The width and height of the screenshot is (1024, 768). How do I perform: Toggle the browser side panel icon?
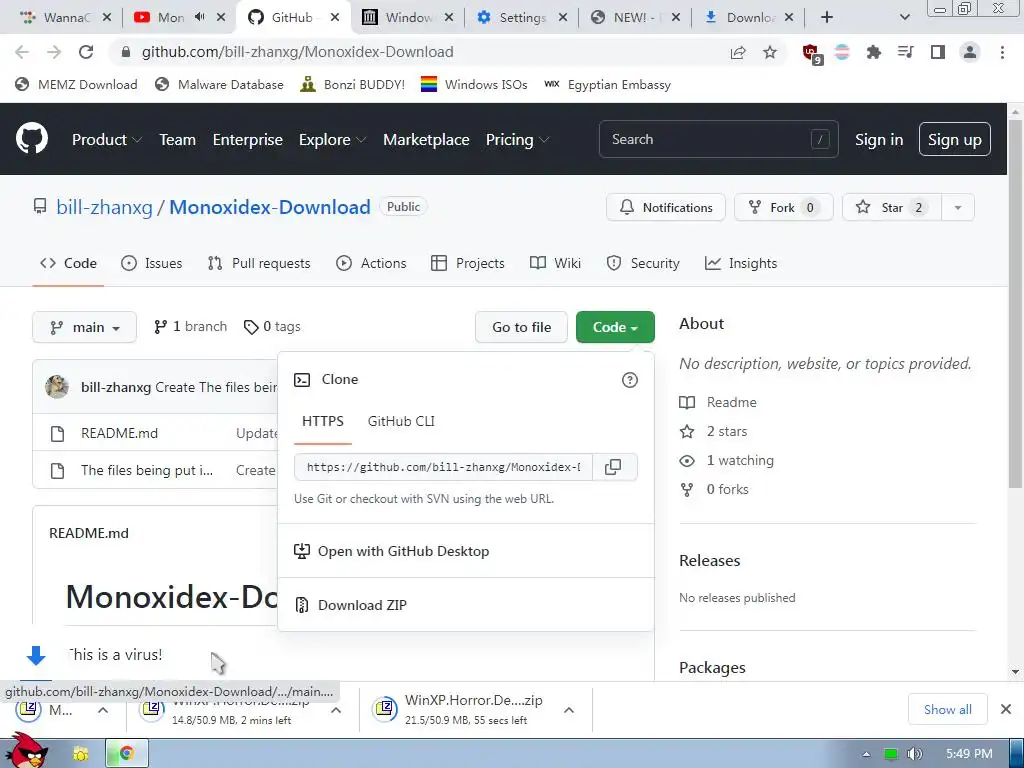click(x=938, y=52)
